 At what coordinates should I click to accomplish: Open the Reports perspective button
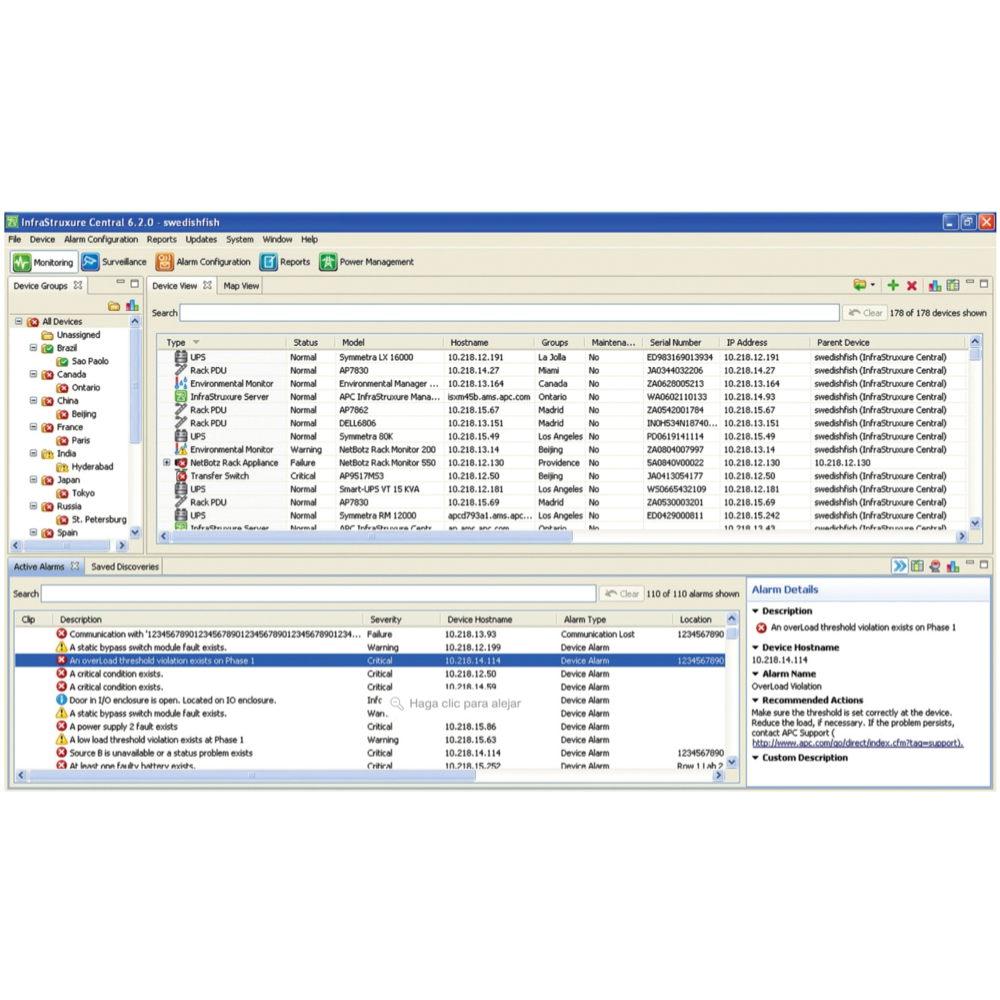pyautogui.click(x=285, y=262)
